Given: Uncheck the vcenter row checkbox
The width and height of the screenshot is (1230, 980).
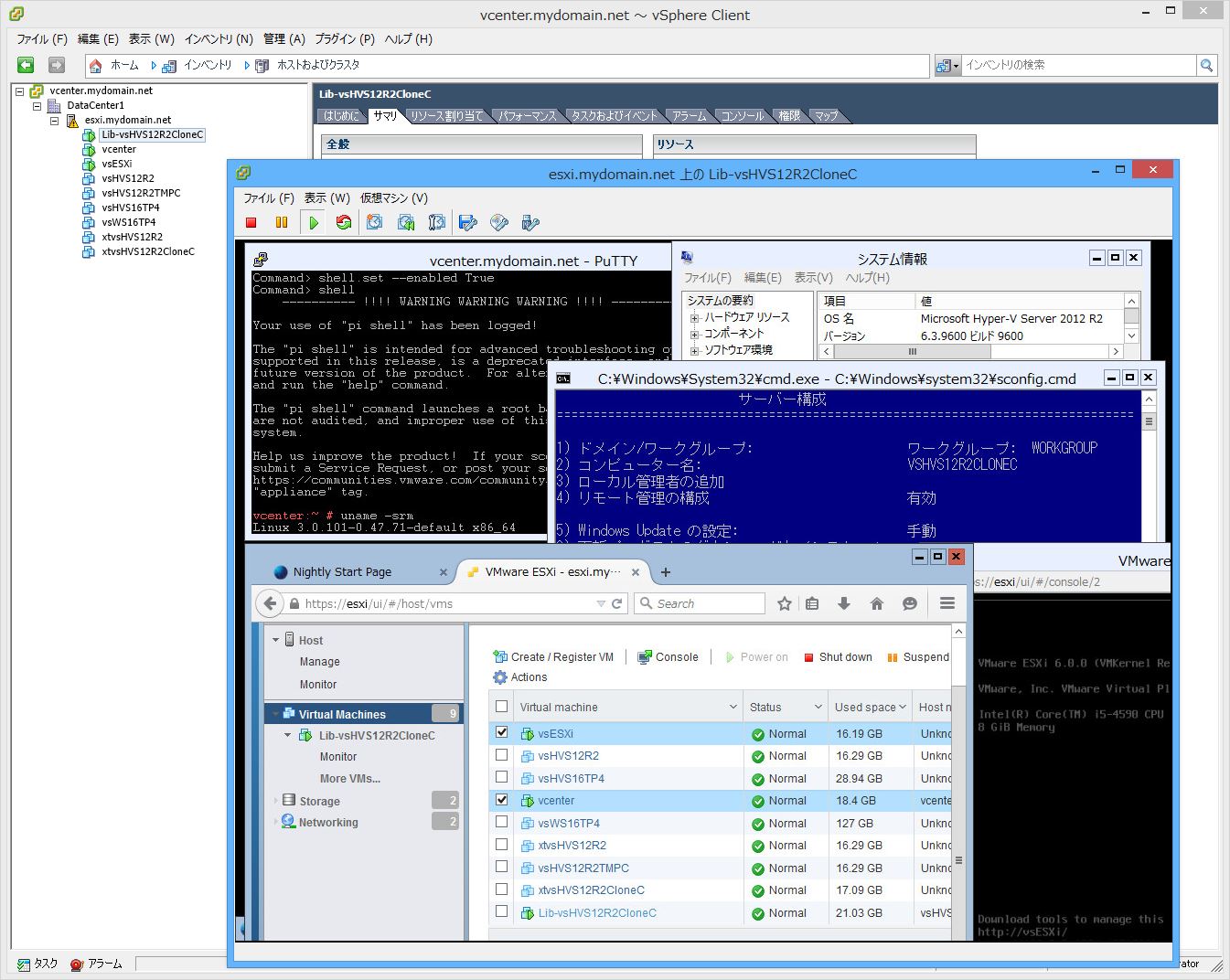Looking at the screenshot, I should point(501,799).
